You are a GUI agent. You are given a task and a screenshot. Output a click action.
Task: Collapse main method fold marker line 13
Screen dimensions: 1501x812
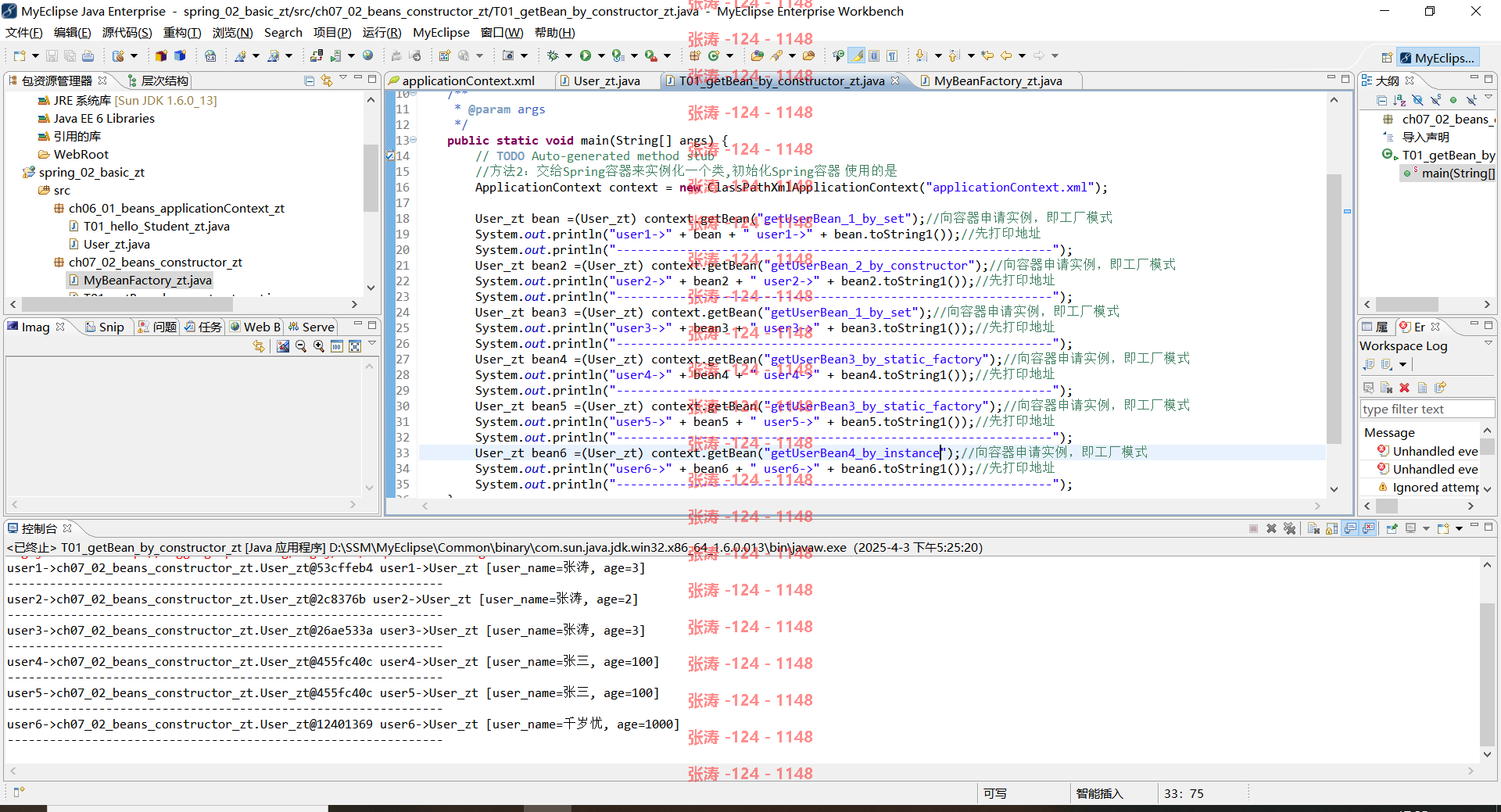(414, 140)
